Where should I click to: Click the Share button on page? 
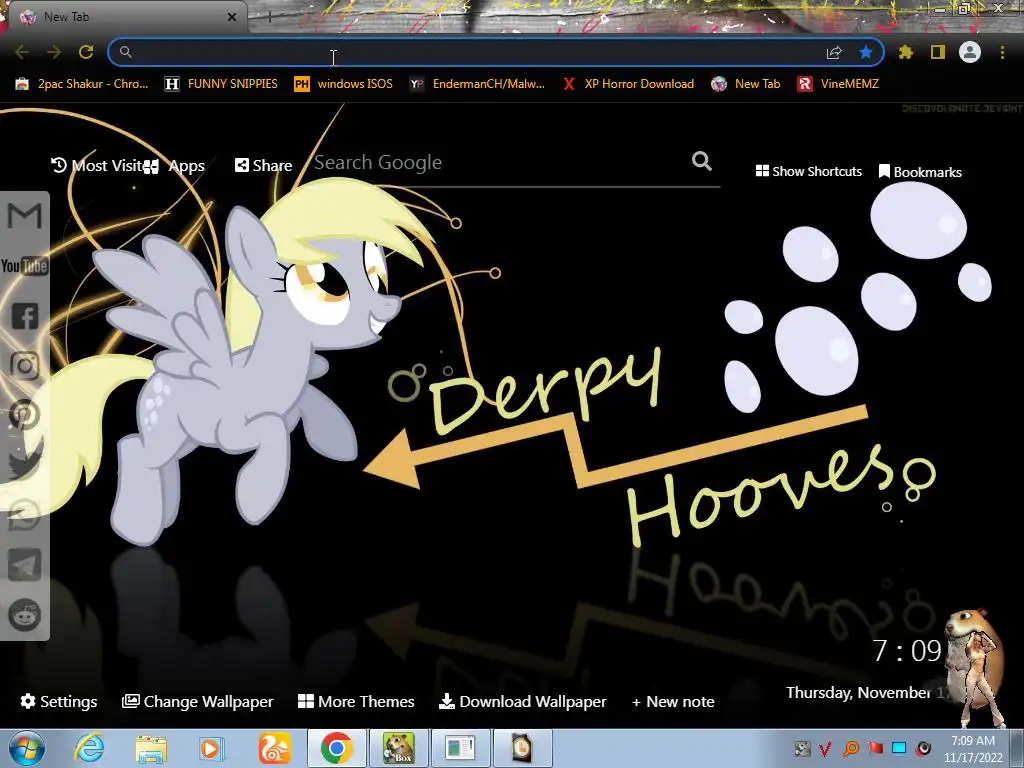coord(263,165)
